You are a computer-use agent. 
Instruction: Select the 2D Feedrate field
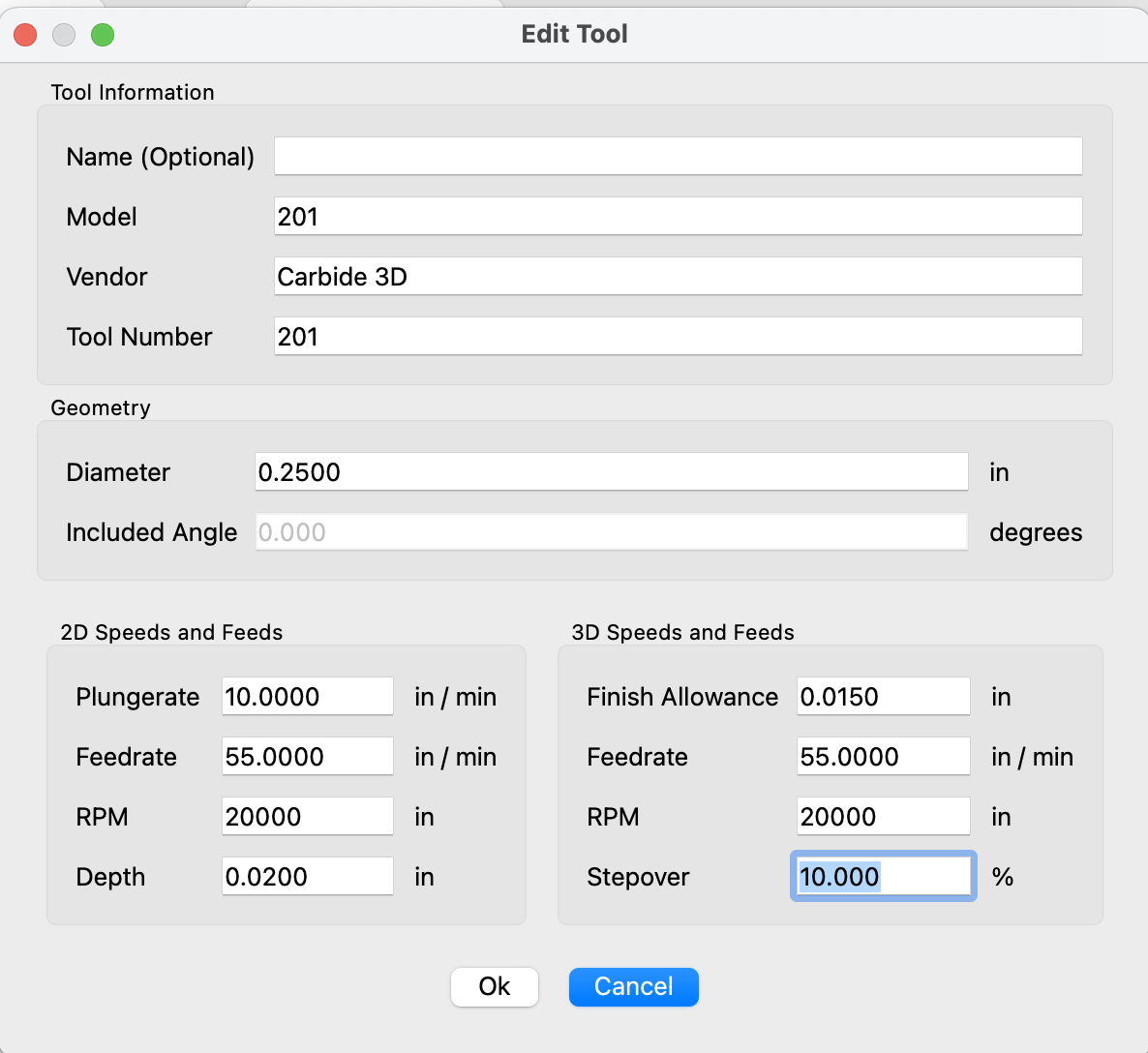[307, 757]
